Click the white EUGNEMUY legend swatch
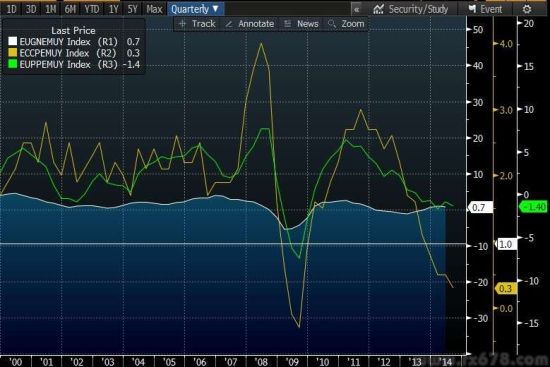 pos(12,41)
